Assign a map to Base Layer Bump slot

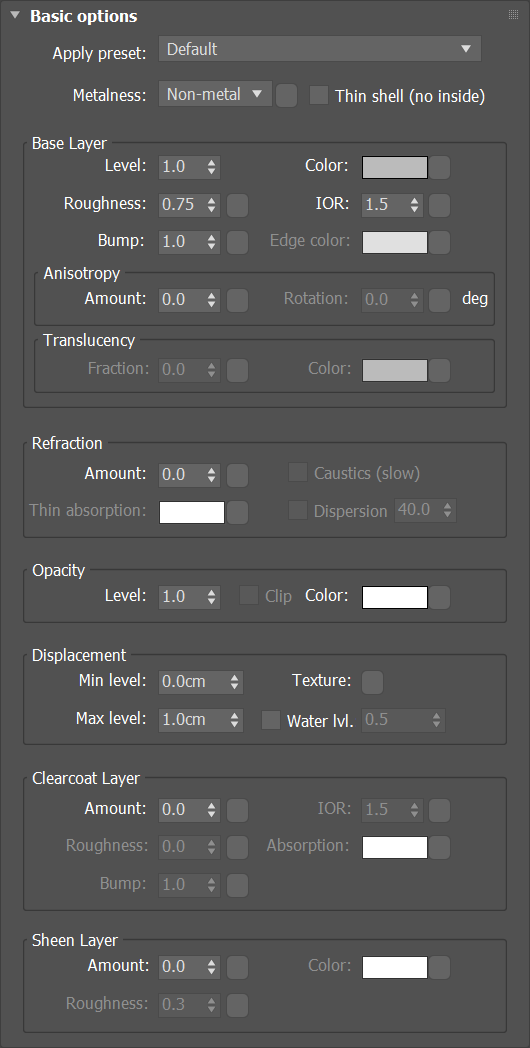click(237, 242)
